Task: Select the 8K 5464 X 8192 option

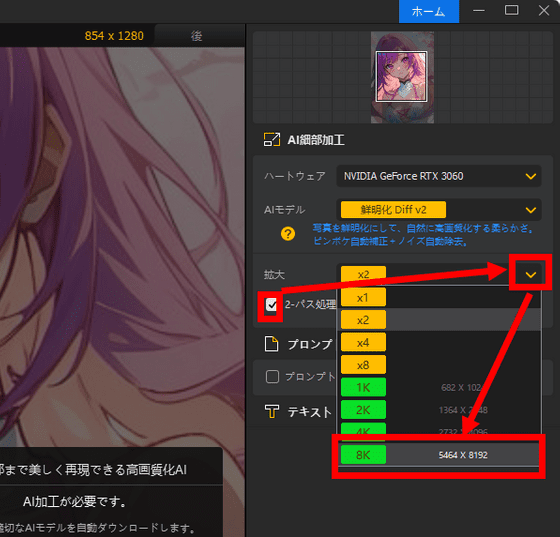Action: pyautogui.click(x=439, y=455)
